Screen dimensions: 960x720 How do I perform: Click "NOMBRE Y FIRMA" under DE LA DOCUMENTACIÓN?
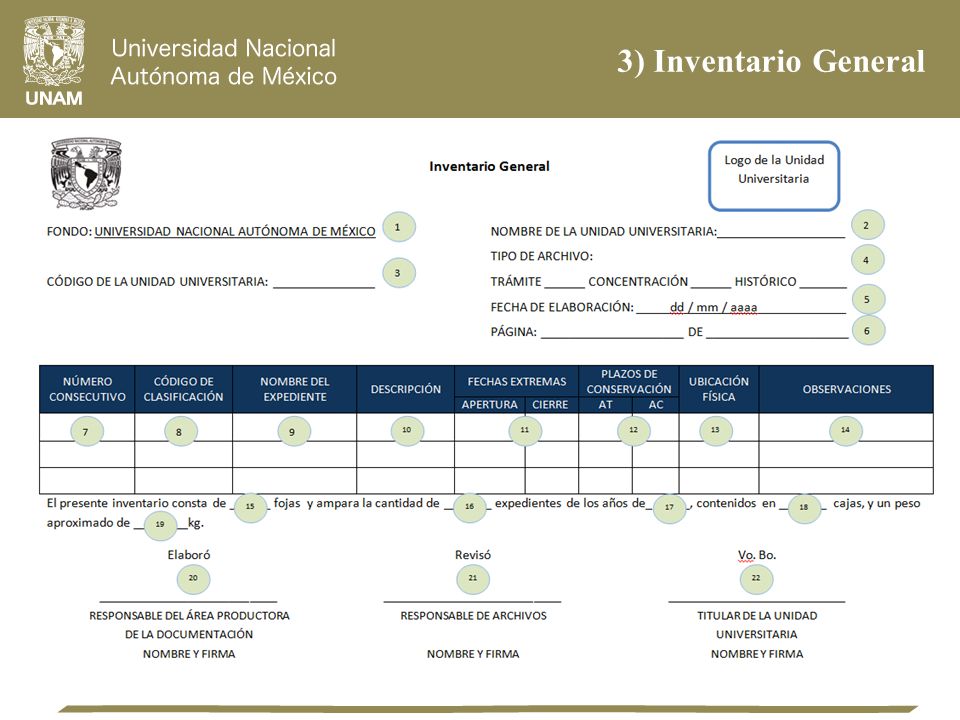click(189, 654)
